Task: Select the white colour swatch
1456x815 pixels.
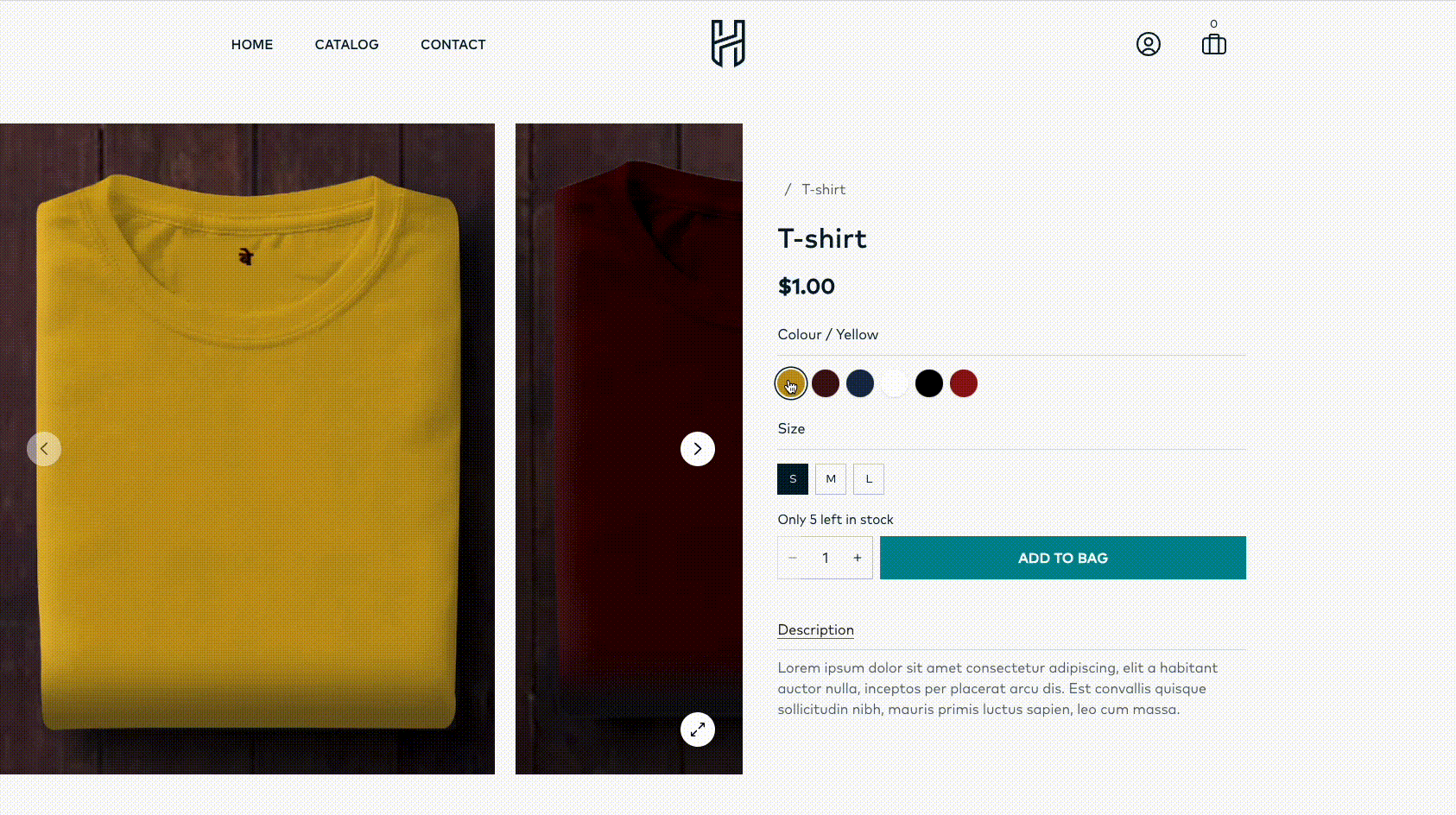Action: coord(895,383)
